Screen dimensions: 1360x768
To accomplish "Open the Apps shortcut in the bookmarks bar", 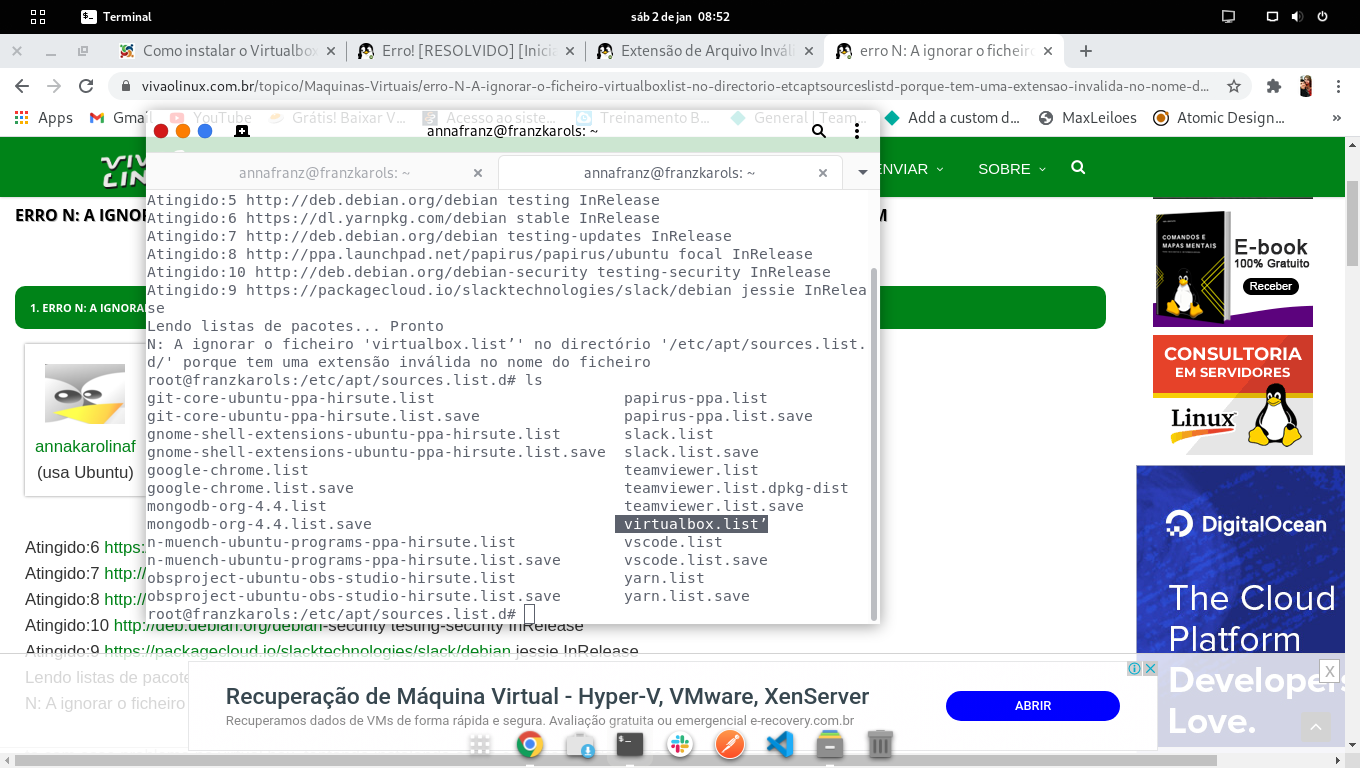I will click(44, 118).
